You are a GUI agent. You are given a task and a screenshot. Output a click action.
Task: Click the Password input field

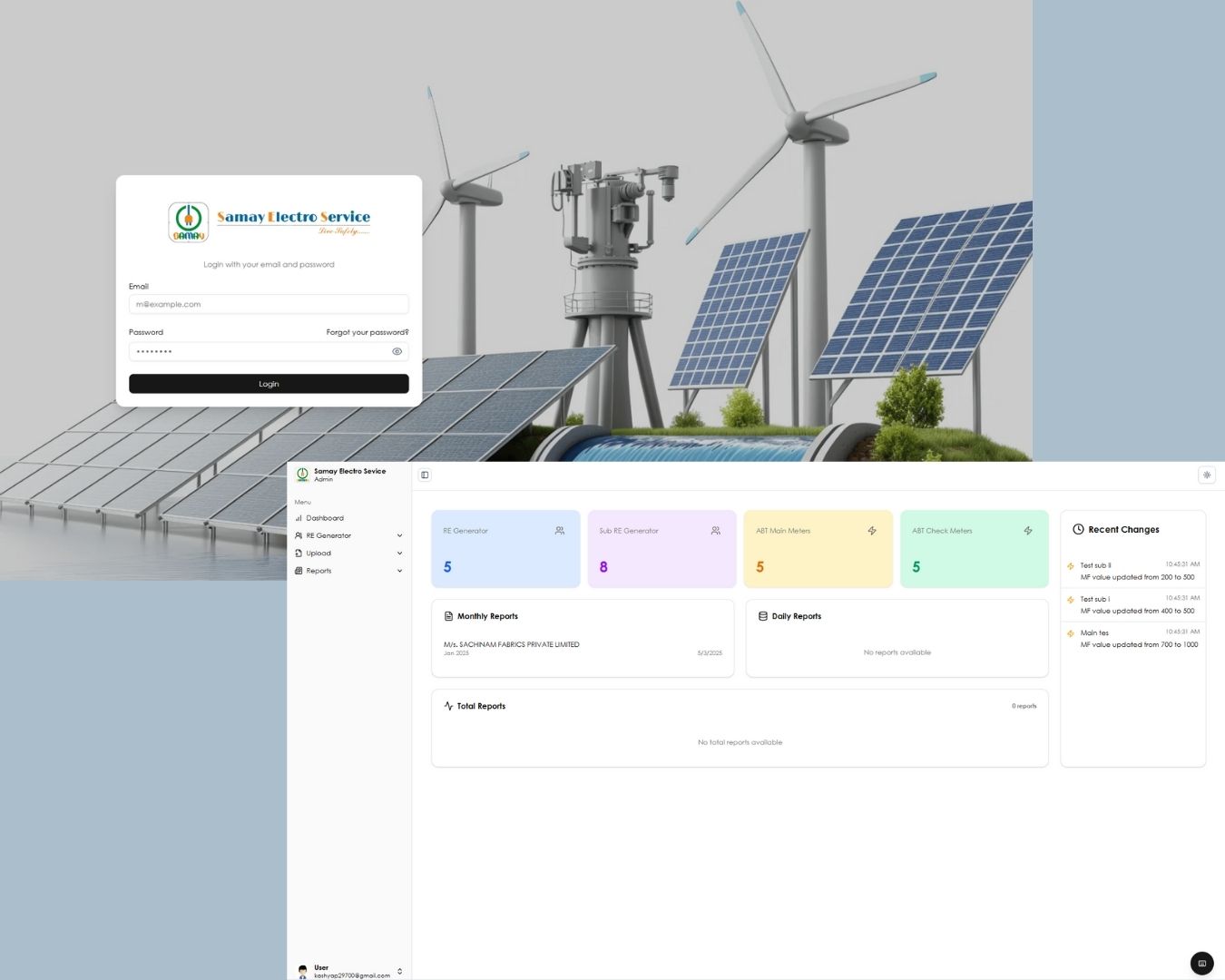point(269,351)
